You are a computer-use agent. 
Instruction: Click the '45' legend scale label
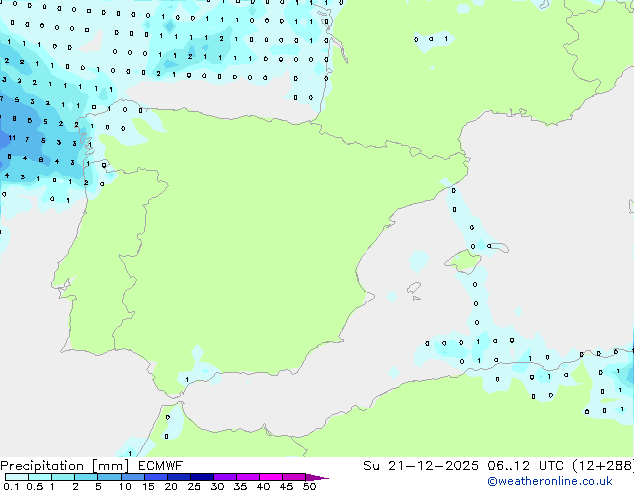click(286, 486)
